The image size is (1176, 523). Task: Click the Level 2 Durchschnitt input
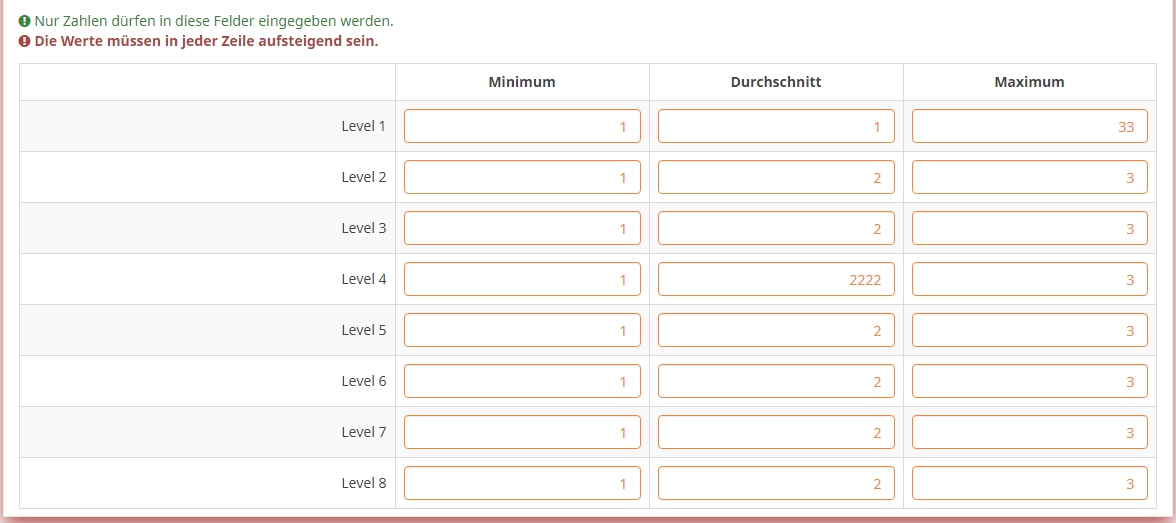coord(776,177)
